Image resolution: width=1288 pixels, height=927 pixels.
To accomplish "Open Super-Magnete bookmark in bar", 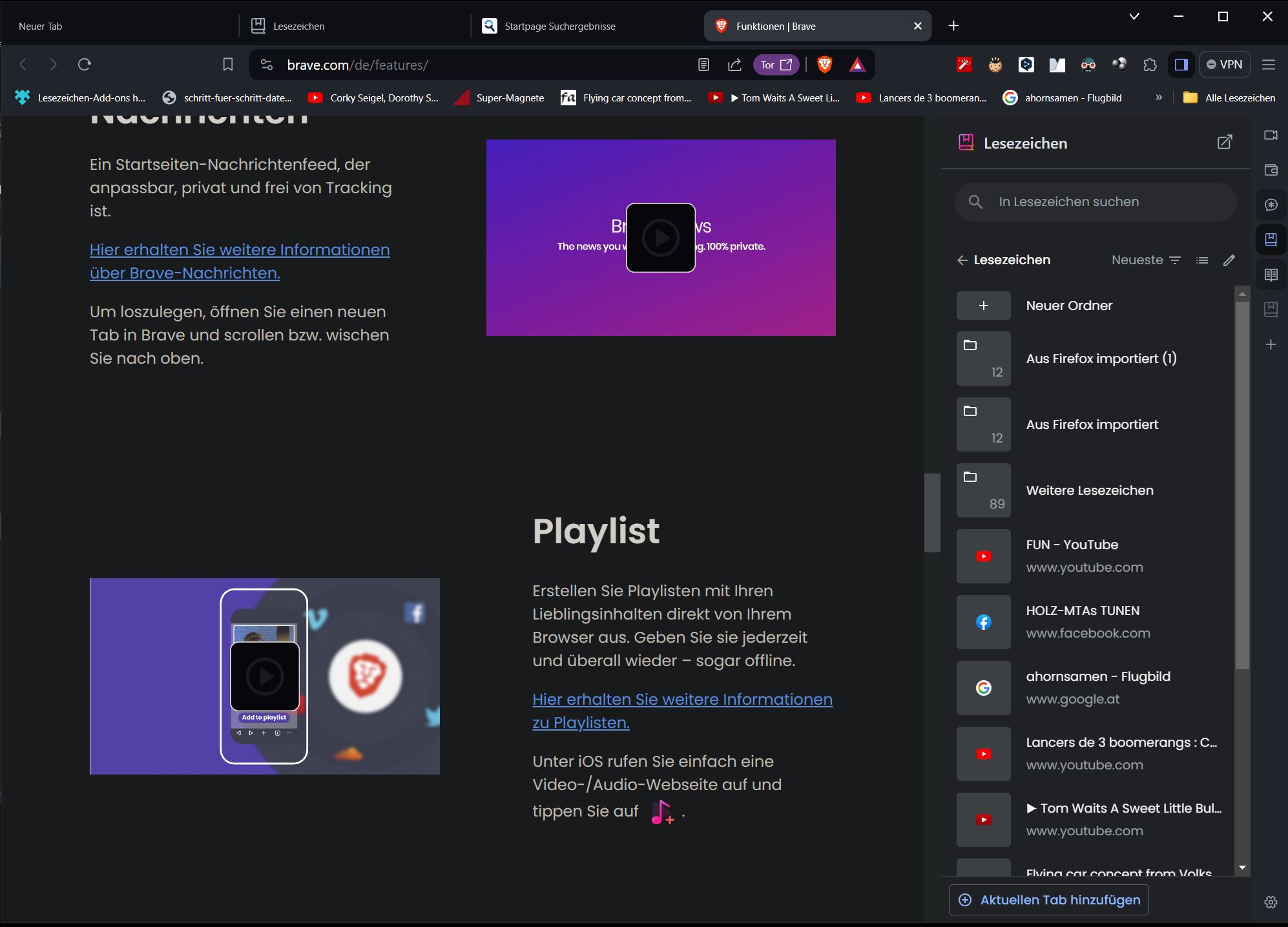I will 499,98.
